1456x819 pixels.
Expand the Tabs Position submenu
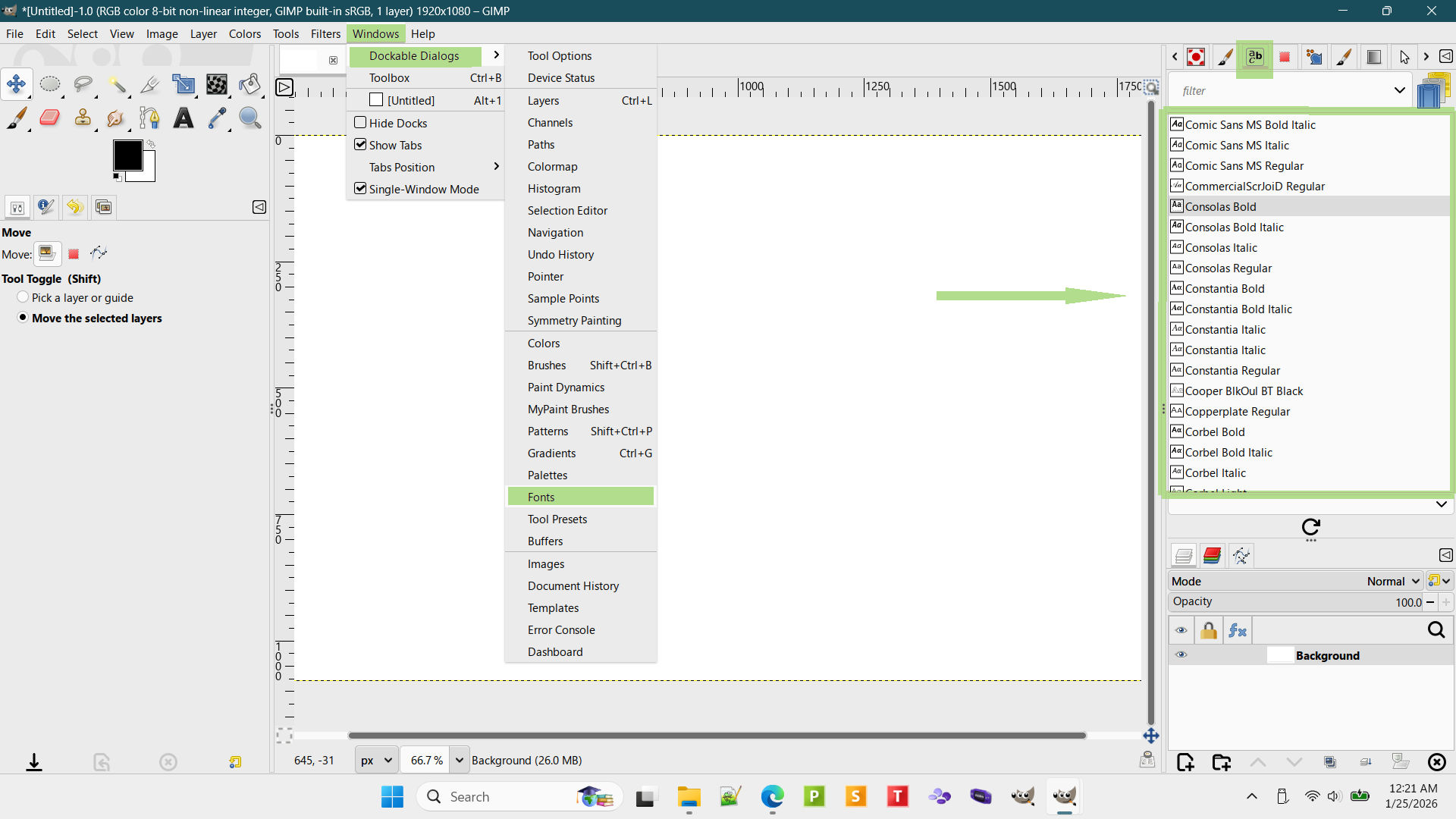(425, 167)
